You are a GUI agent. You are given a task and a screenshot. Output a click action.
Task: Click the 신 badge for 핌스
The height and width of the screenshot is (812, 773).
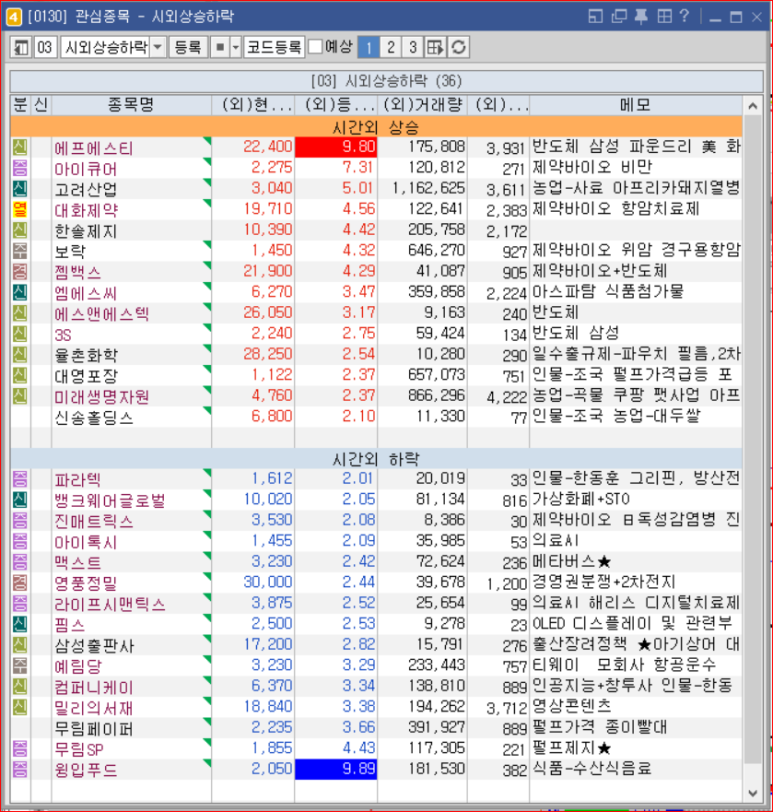(20, 624)
